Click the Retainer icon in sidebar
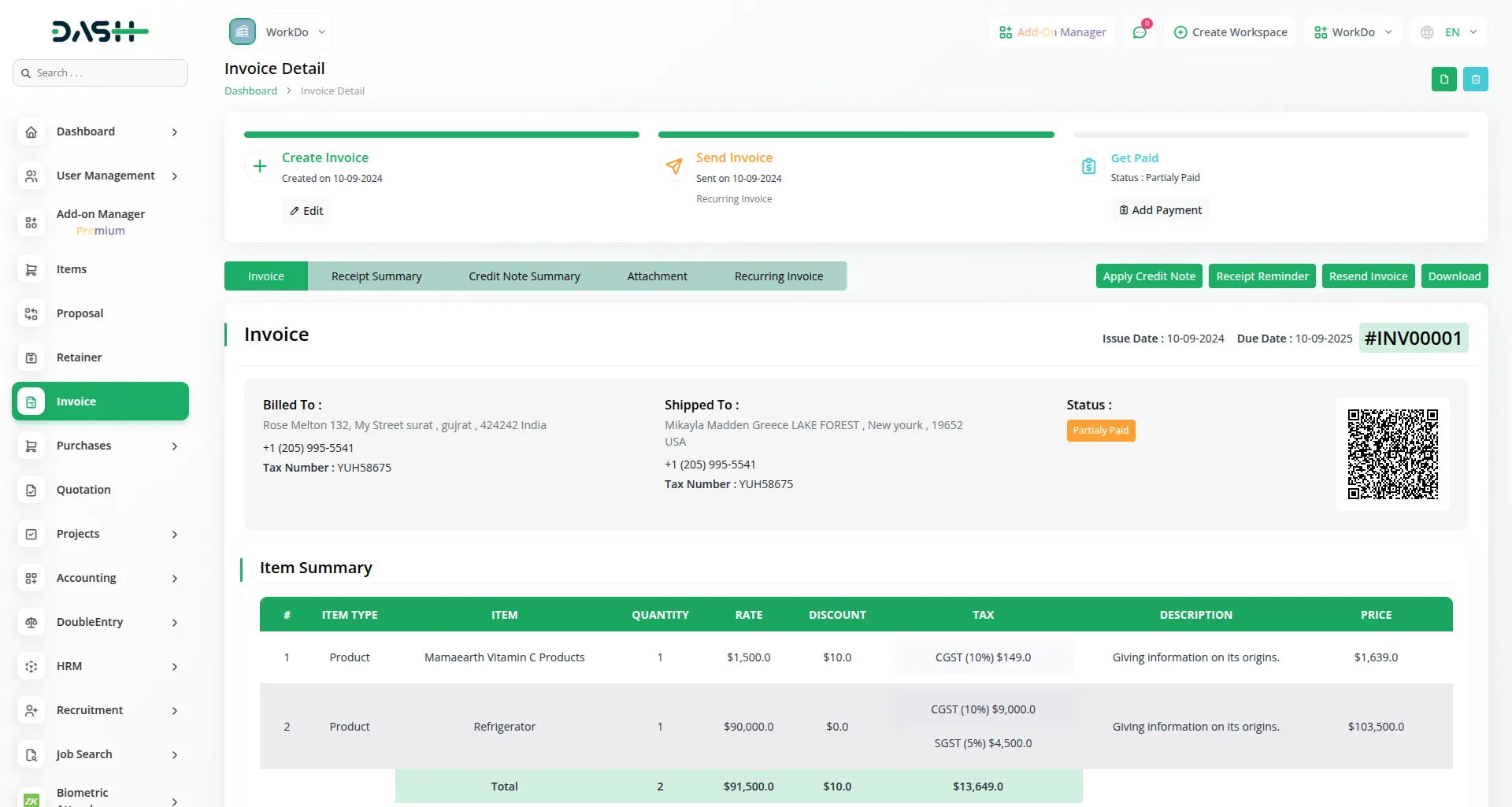The image size is (1512, 807). click(31, 357)
